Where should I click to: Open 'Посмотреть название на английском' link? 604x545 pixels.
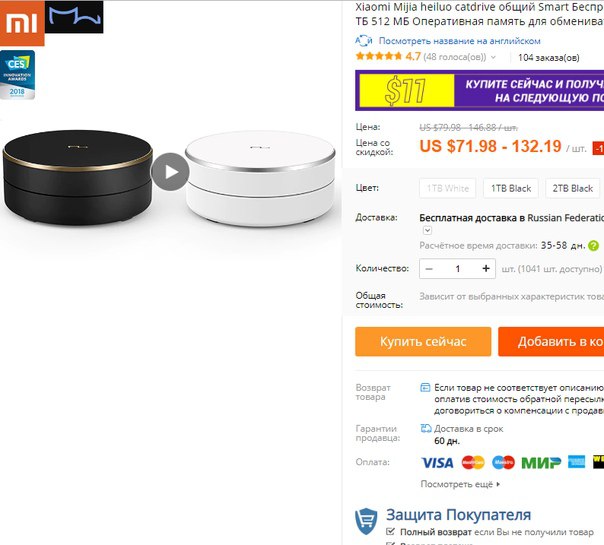pos(460,41)
